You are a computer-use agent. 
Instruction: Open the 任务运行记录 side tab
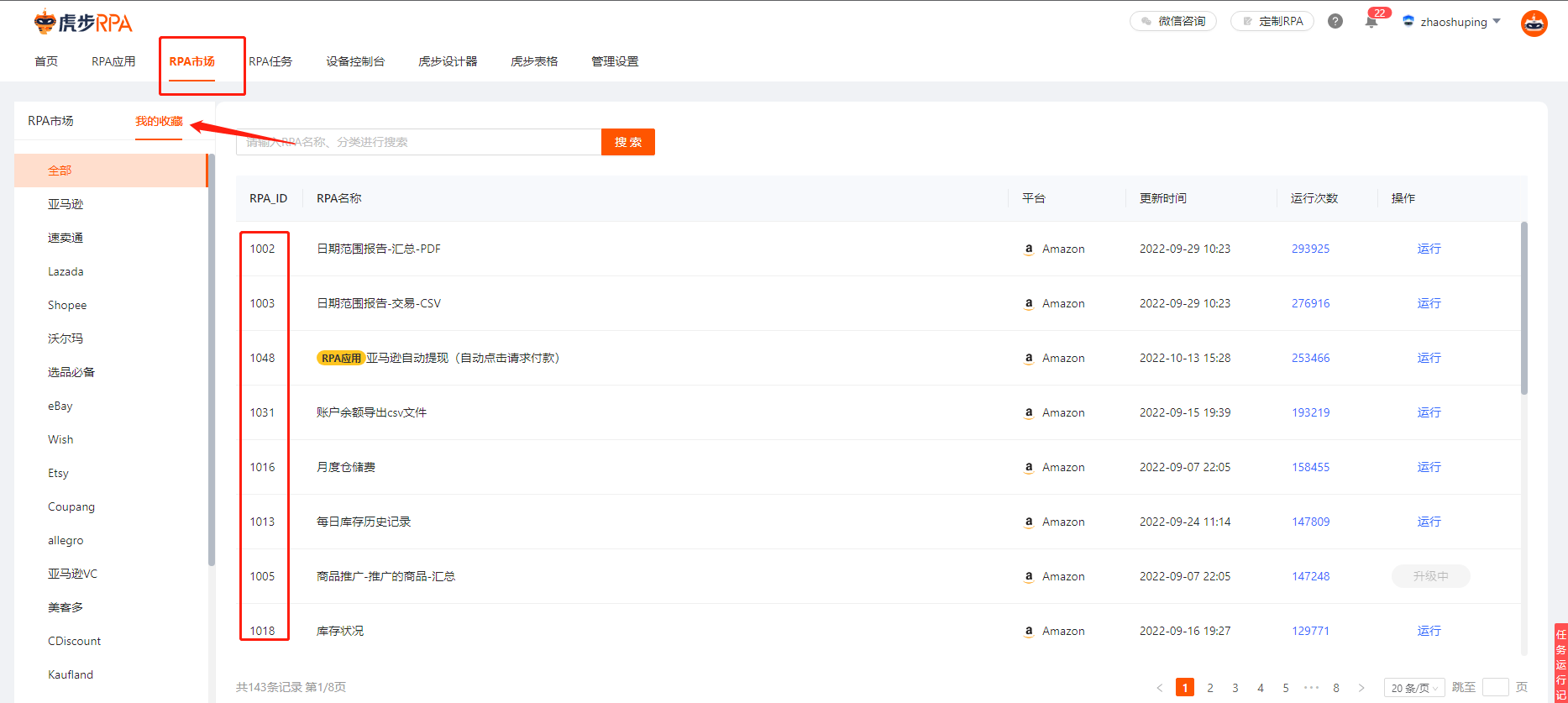(1560, 663)
